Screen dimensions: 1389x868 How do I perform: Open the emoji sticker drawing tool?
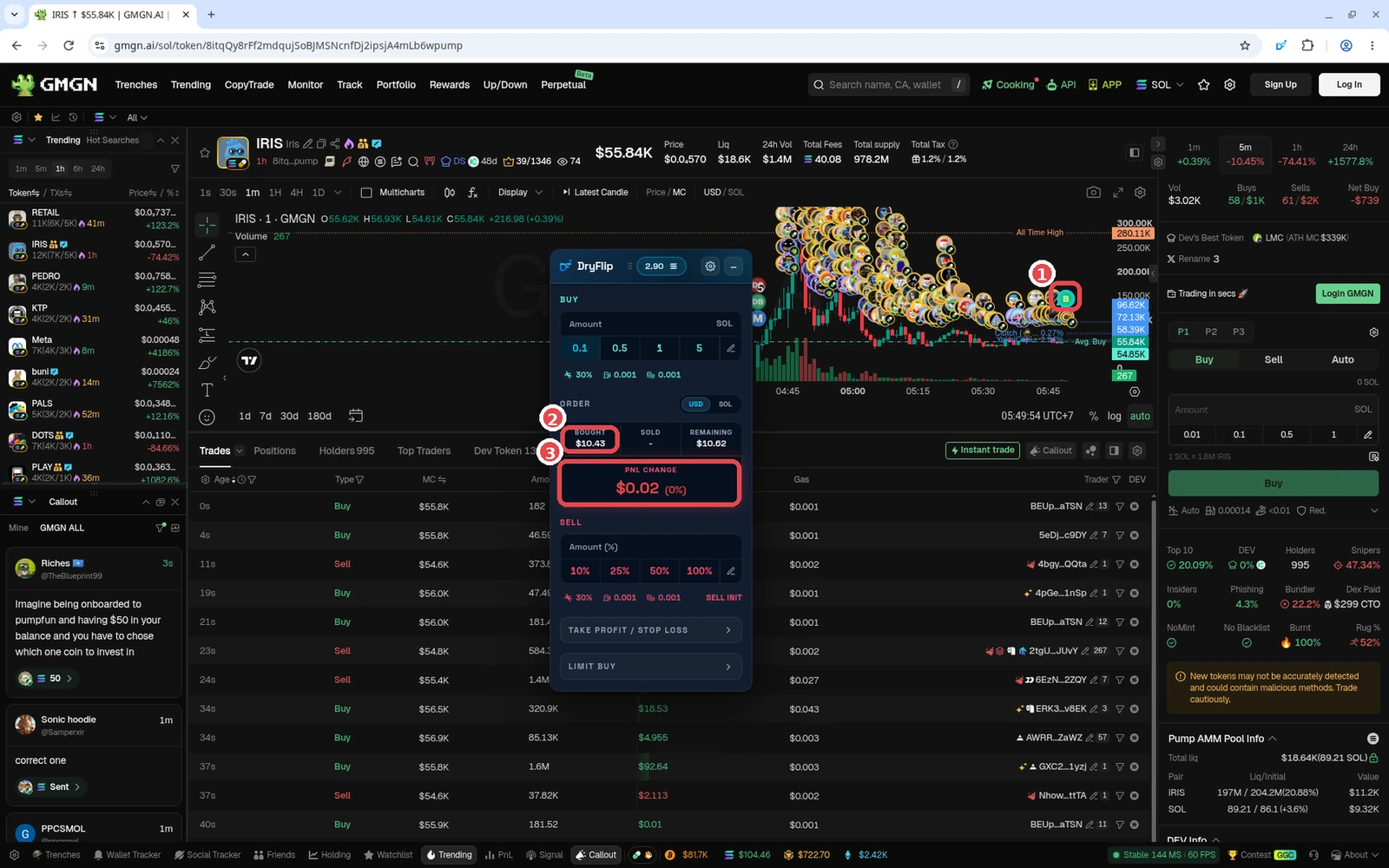207,418
